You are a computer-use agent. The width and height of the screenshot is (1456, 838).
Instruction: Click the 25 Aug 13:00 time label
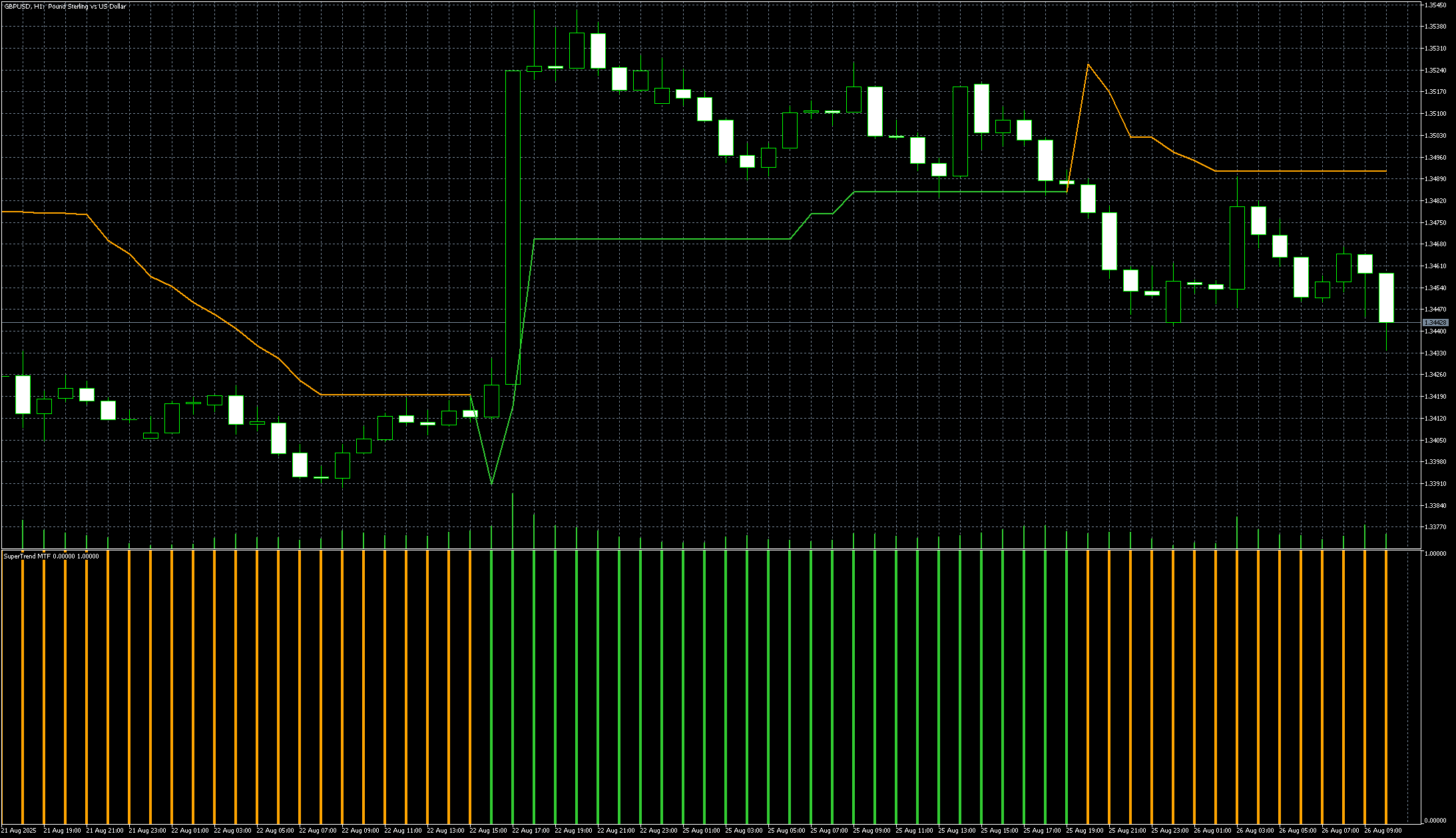click(957, 831)
